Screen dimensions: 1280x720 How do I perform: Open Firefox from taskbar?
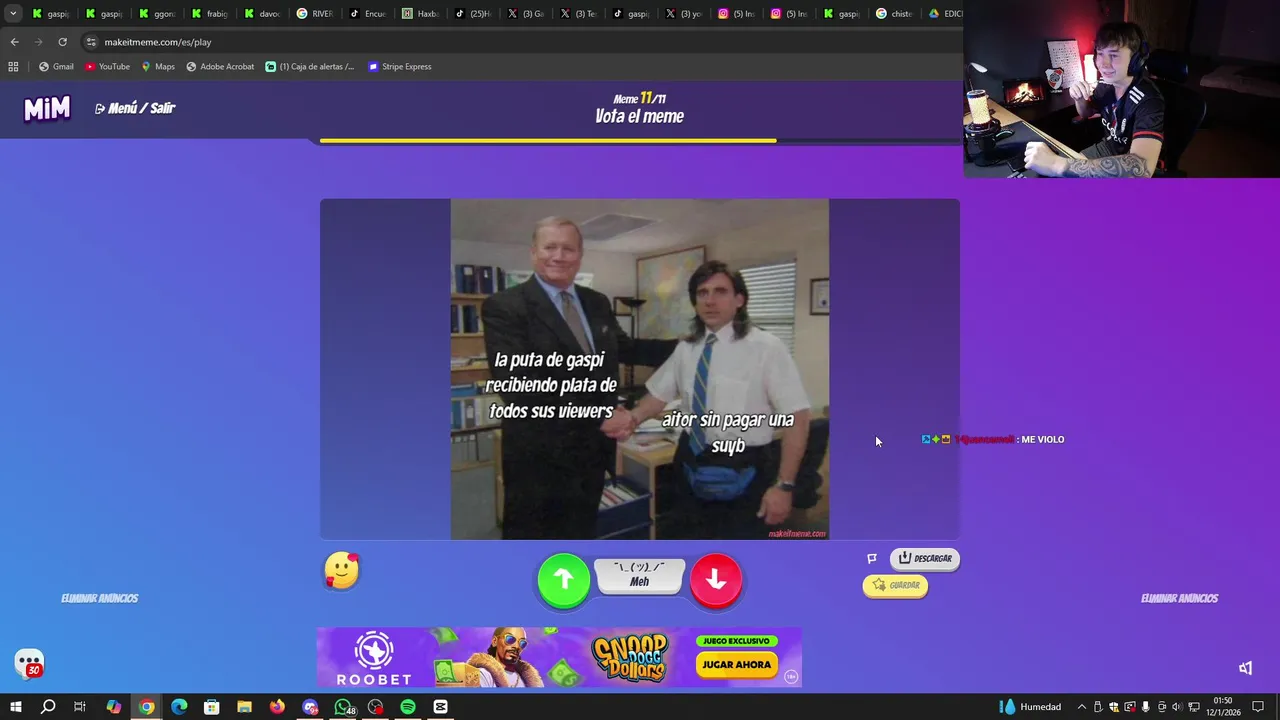pyautogui.click(x=277, y=707)
